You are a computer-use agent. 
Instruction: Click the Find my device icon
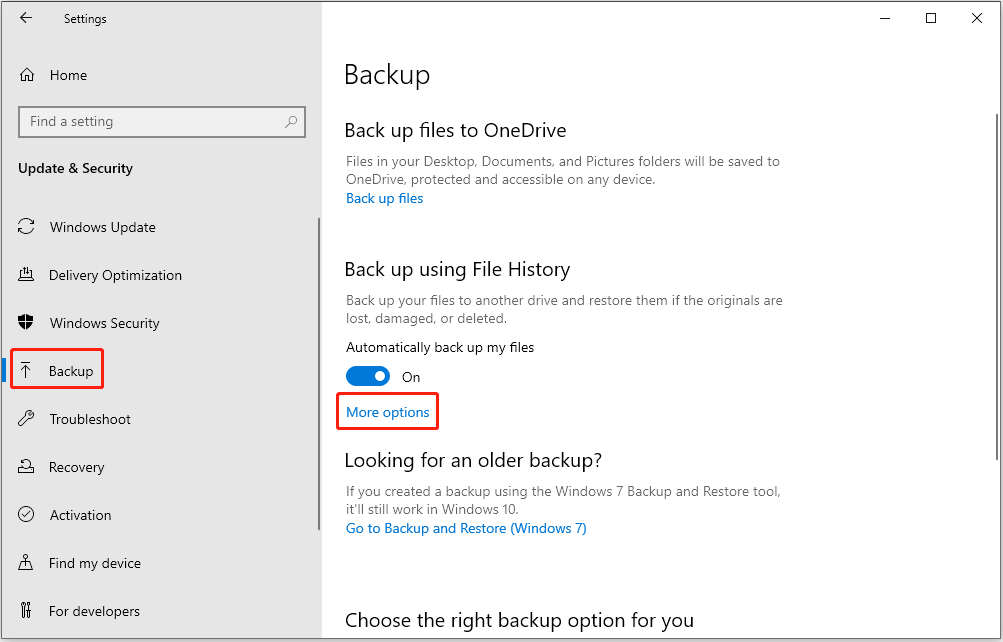pos(26,562)
